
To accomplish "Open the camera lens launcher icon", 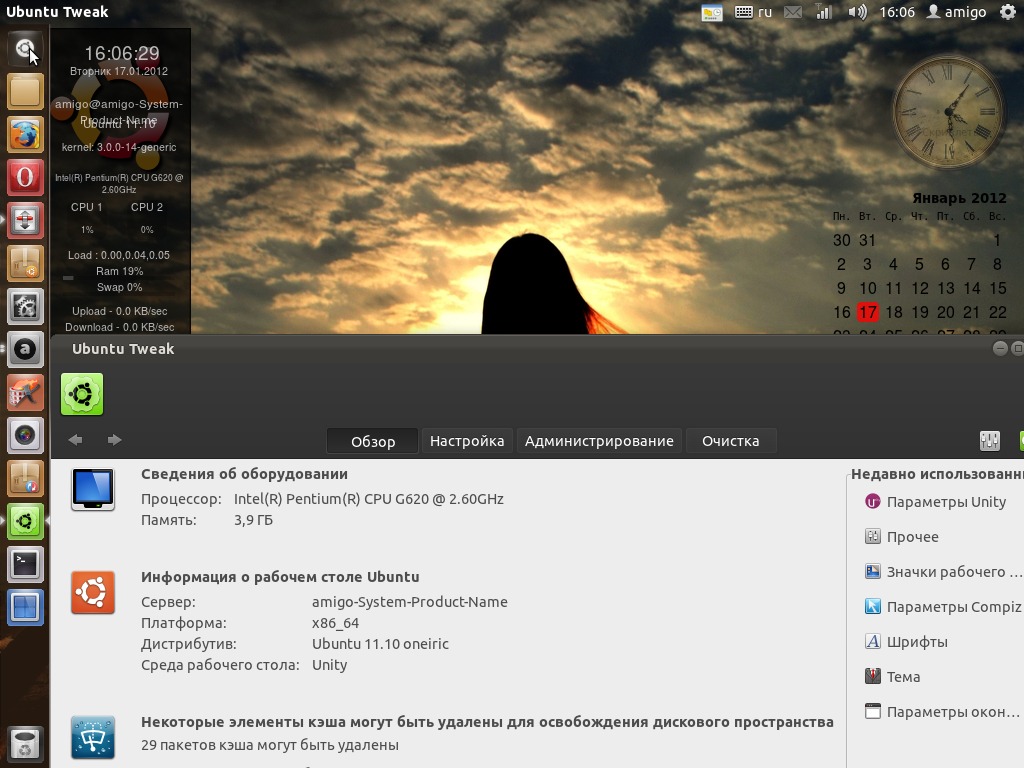I will [x=25, y=436].
